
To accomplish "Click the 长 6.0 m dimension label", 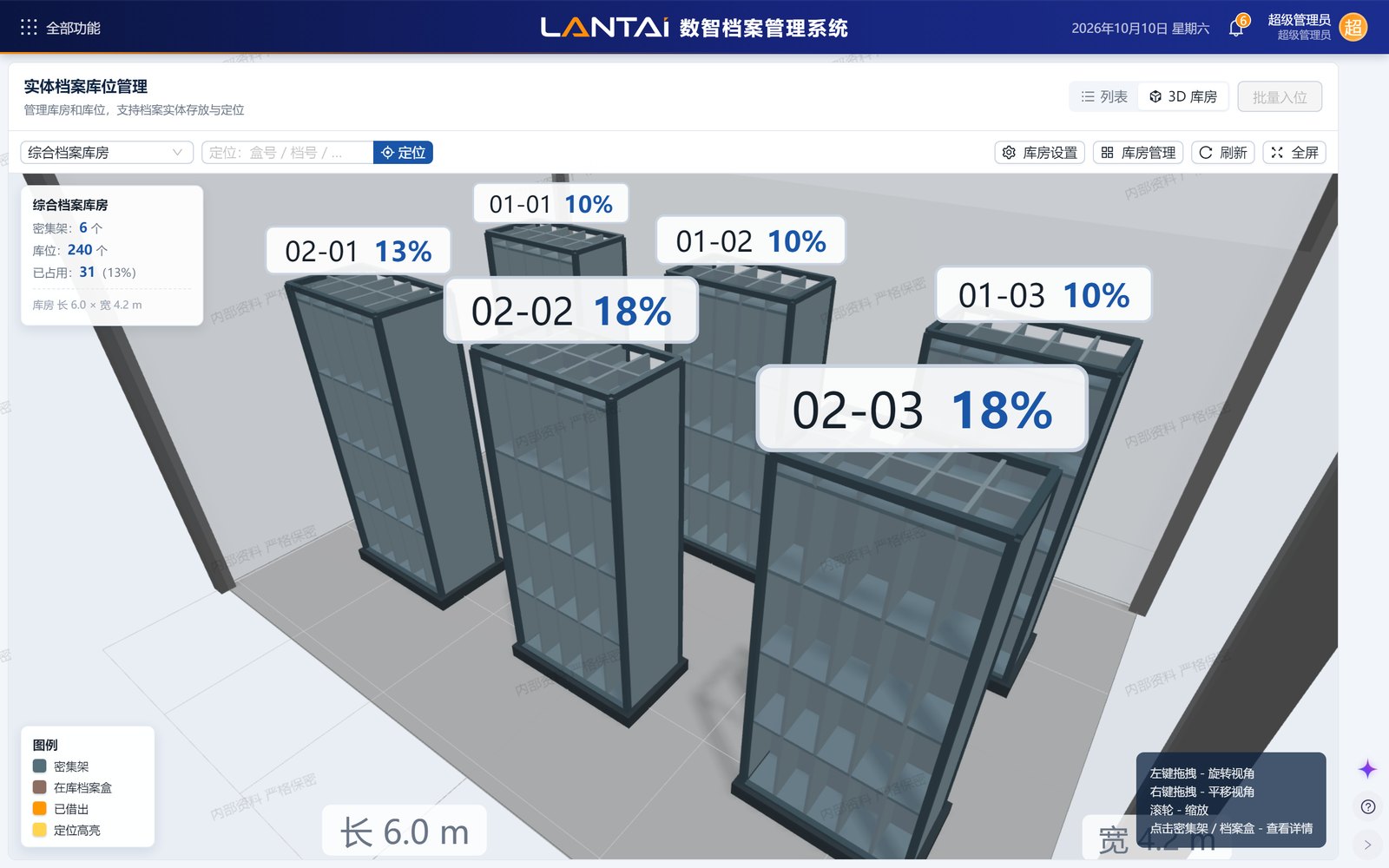I will (404, 832).
